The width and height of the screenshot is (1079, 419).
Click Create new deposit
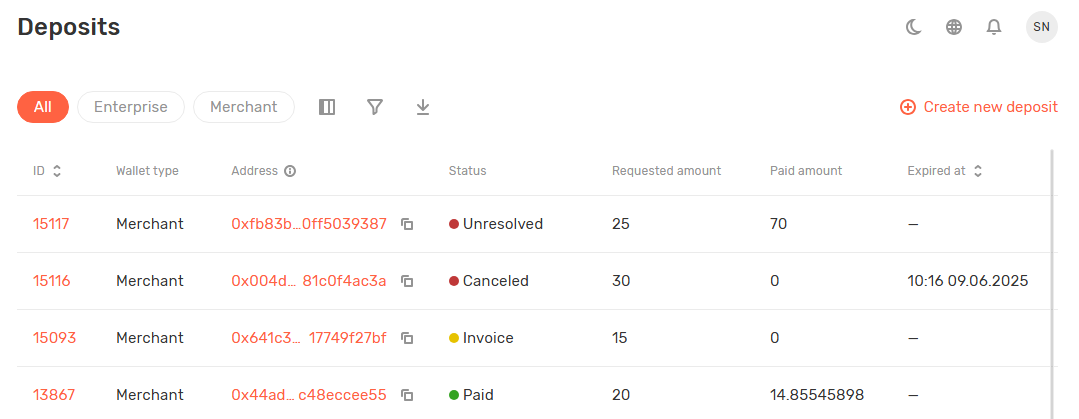979,107
